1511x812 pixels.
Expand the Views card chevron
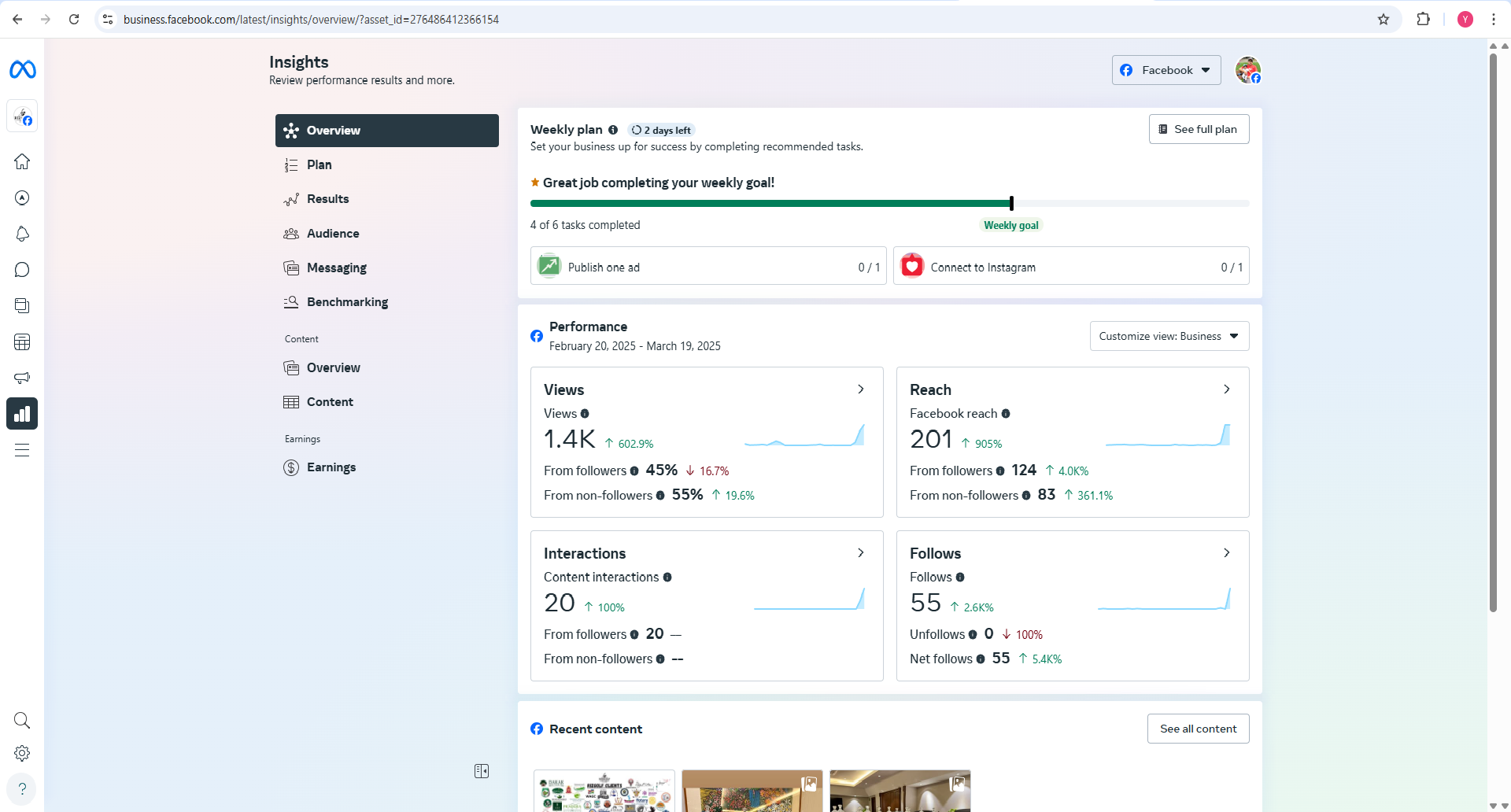point(861,389)
